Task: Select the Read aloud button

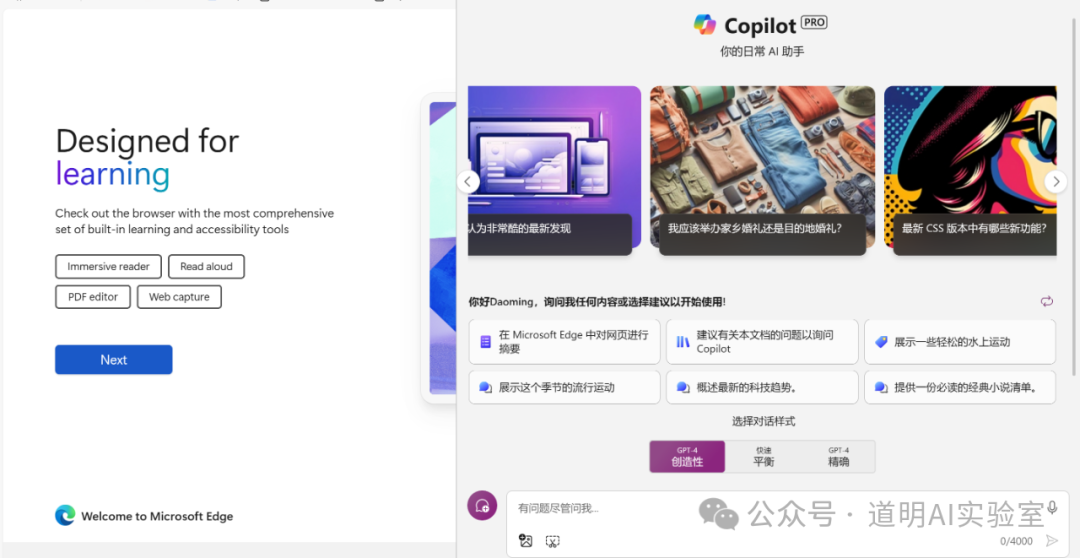Action: point(207,267)
